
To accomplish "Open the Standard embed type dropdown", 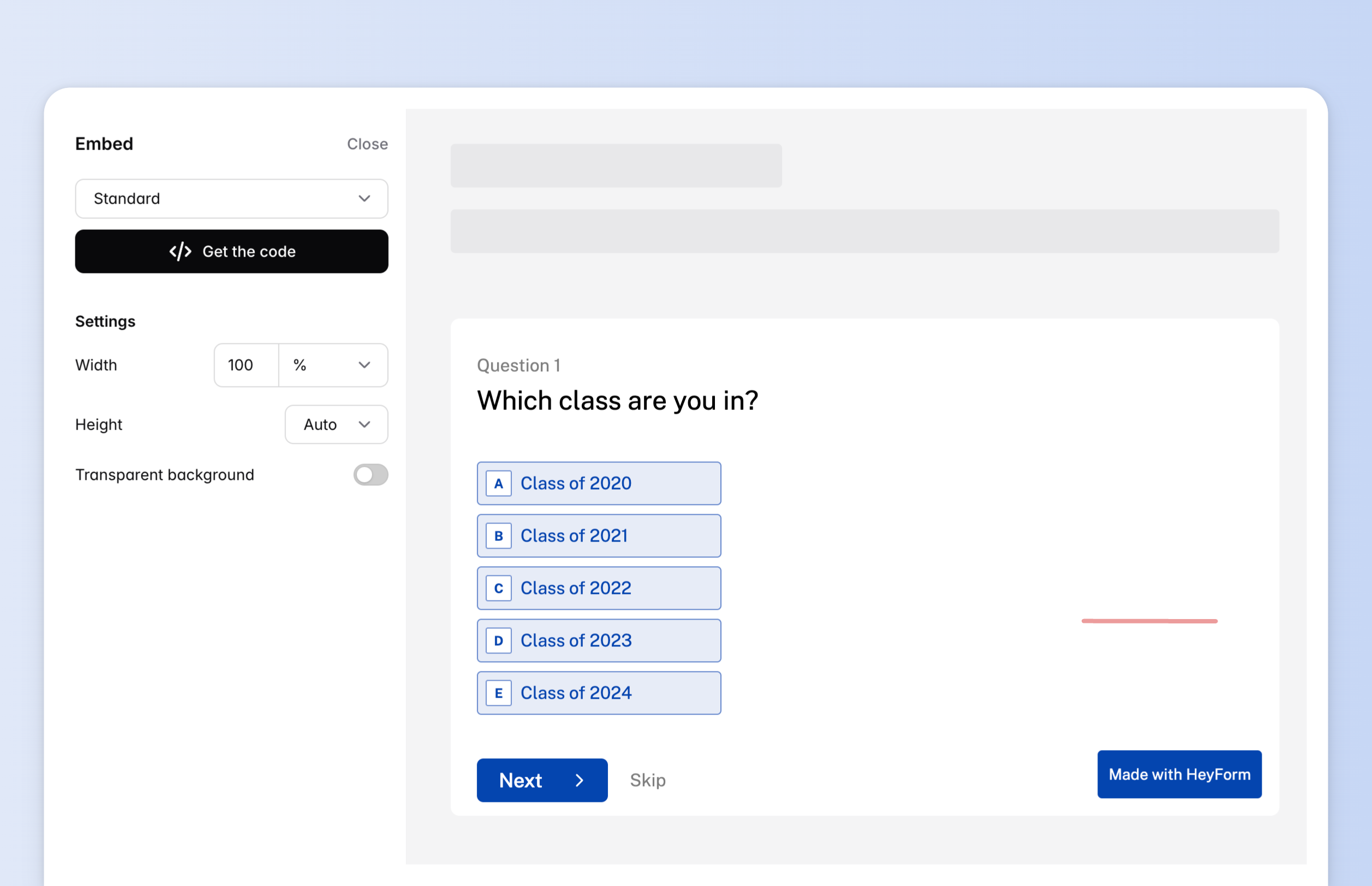I will click(x=231, y=199).
